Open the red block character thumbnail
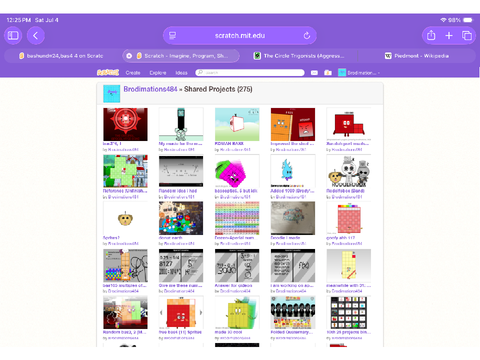The image size is (480, 360). [349, 124]
